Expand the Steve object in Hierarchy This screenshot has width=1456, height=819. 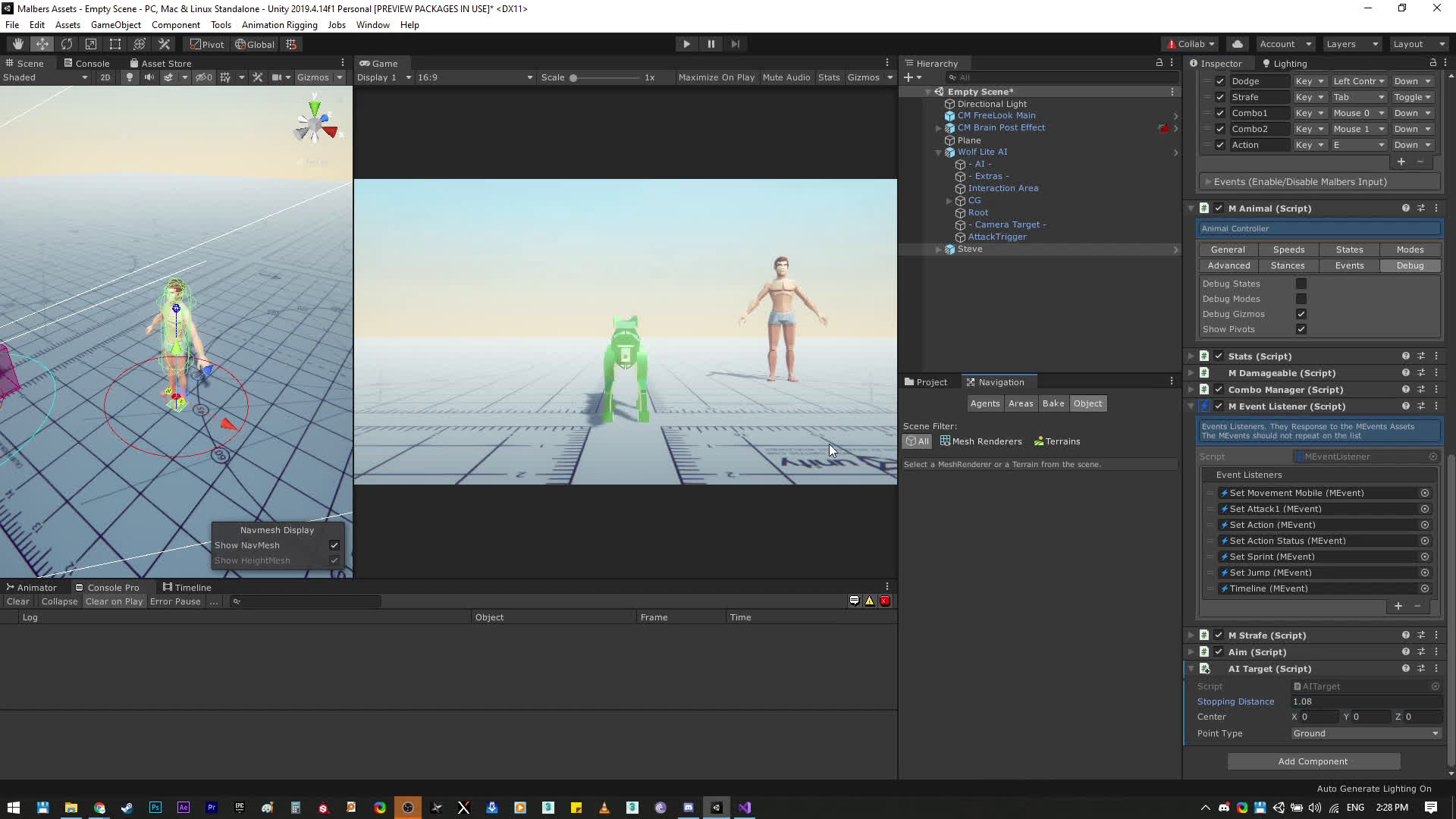[939, 249]
